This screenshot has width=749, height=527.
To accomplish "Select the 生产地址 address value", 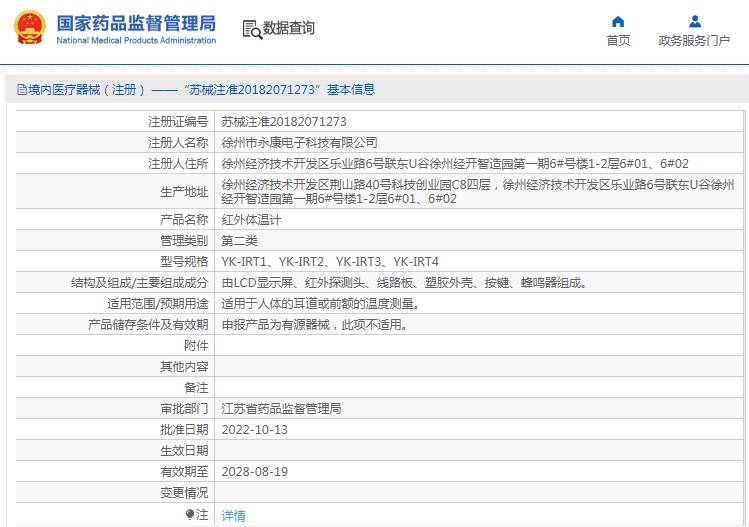I will (x=478, y=192).
